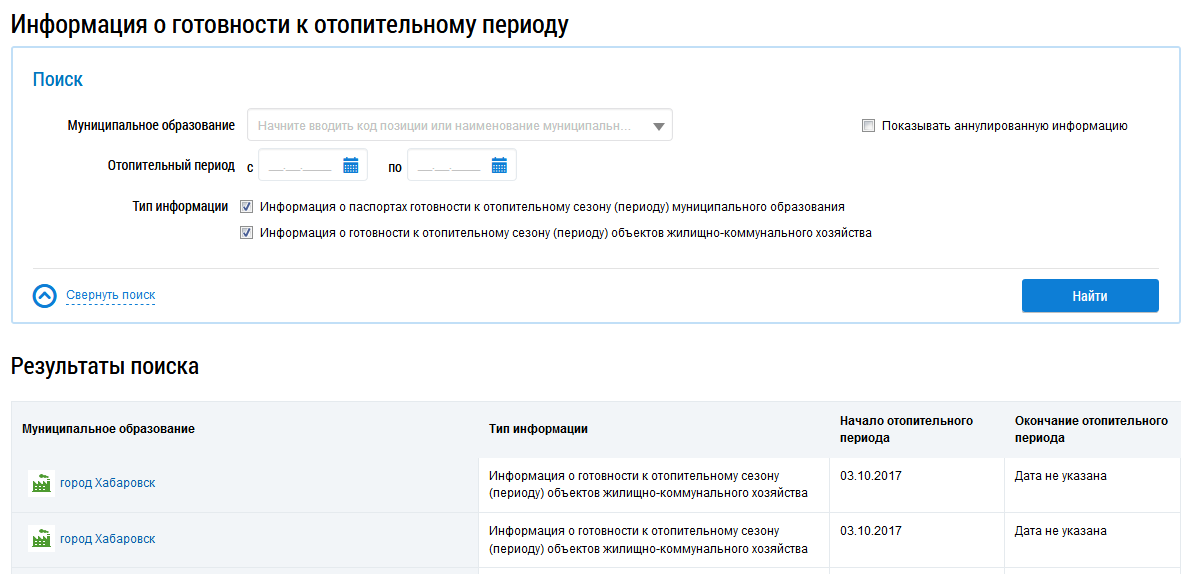The image size is (1195, 574).
Task: Open the 'Муниципальное образование' dropdown arrow
Action: 659,127
